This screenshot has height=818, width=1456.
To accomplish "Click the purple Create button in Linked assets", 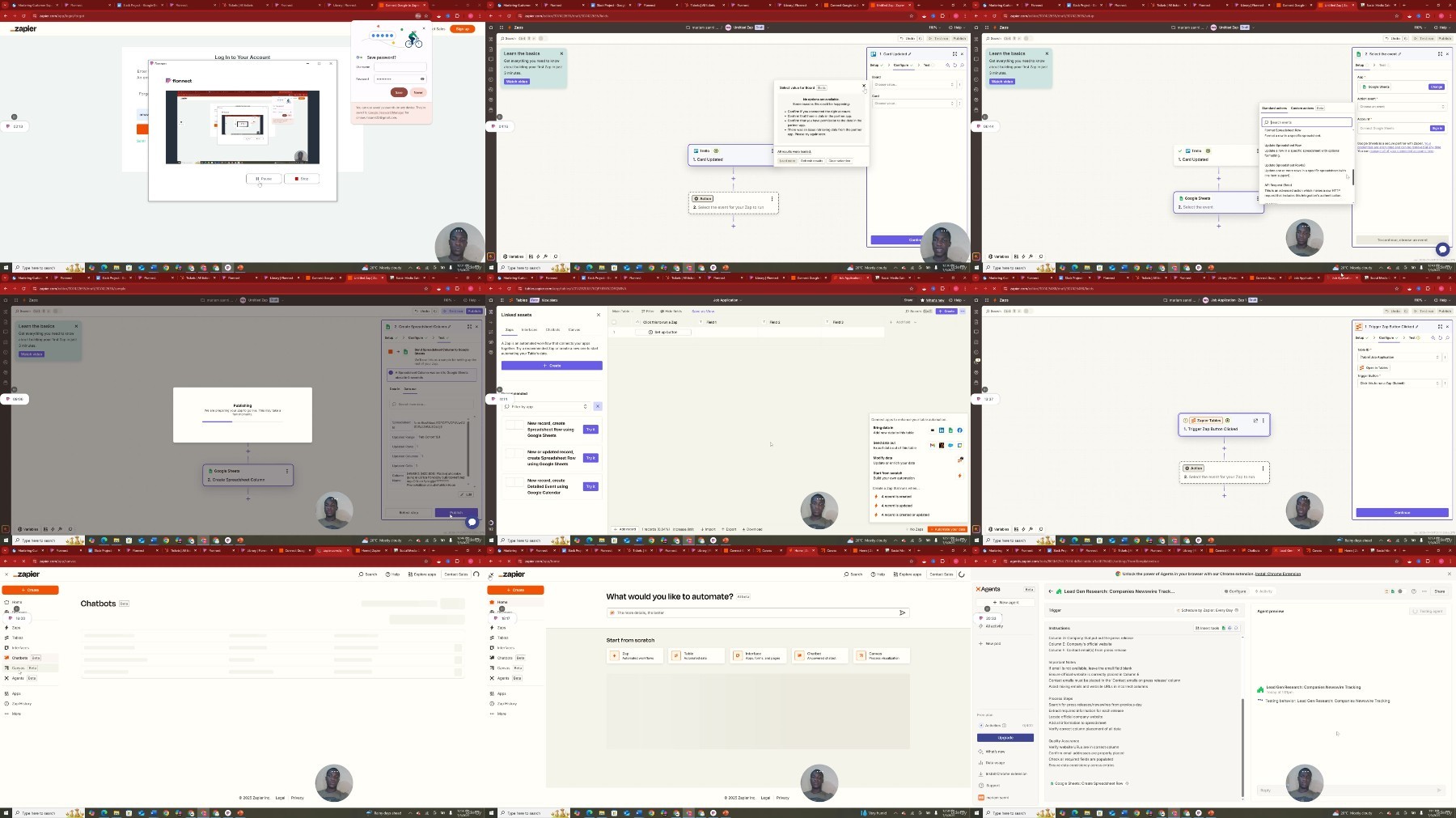I will pyautogui.click(x=552, y=366).
